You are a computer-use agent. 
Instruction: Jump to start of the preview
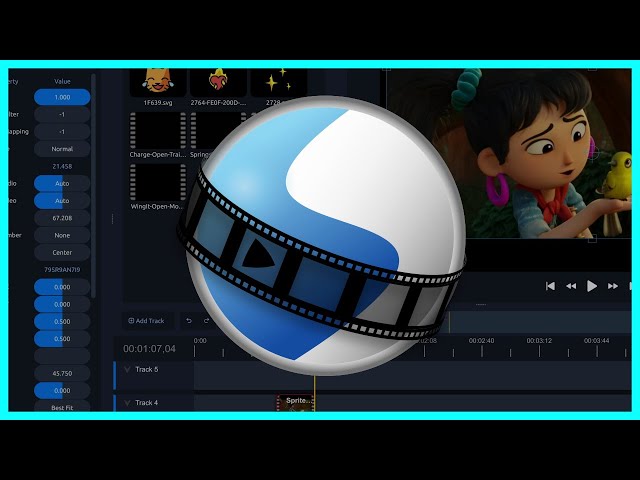point(550,286)
